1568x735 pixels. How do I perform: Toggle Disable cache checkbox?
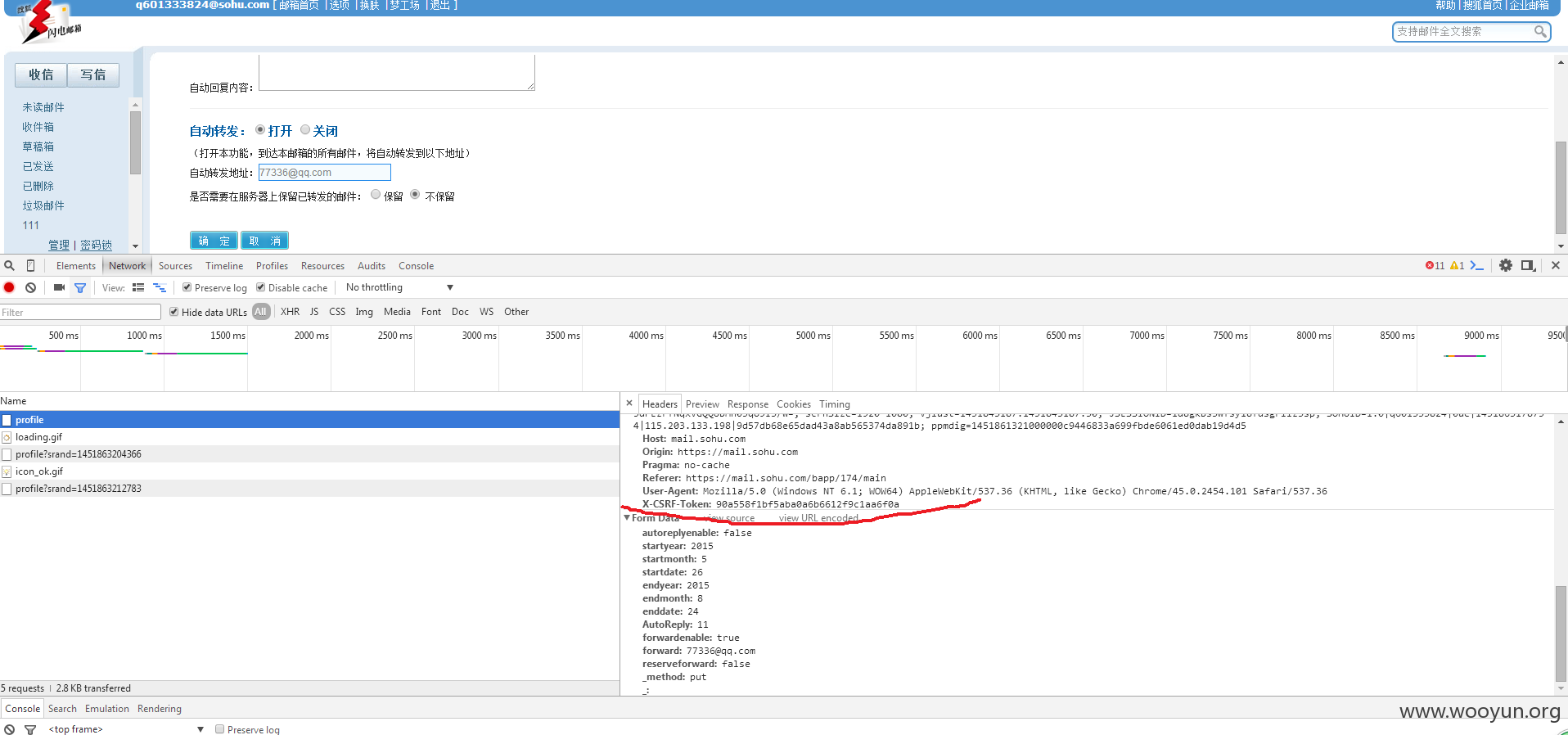(x=260, y=287)
